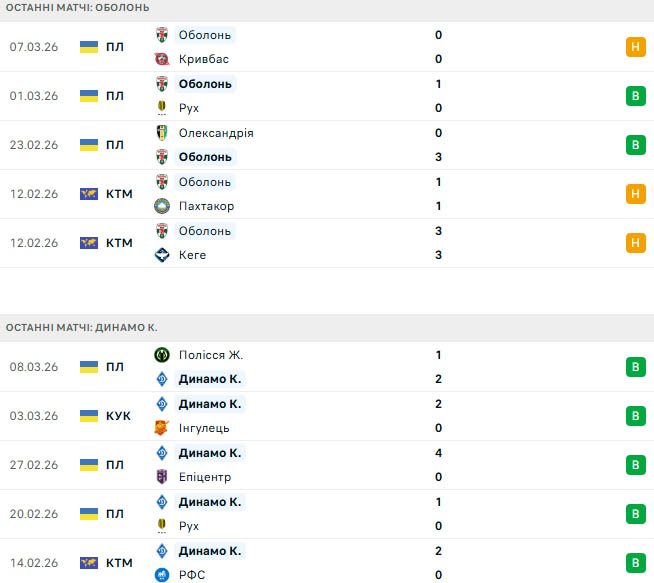Click the 20.02.26 Dynamo–Rukh match date
This screenshot has height=583, width=654.
[x=34, y=514]
